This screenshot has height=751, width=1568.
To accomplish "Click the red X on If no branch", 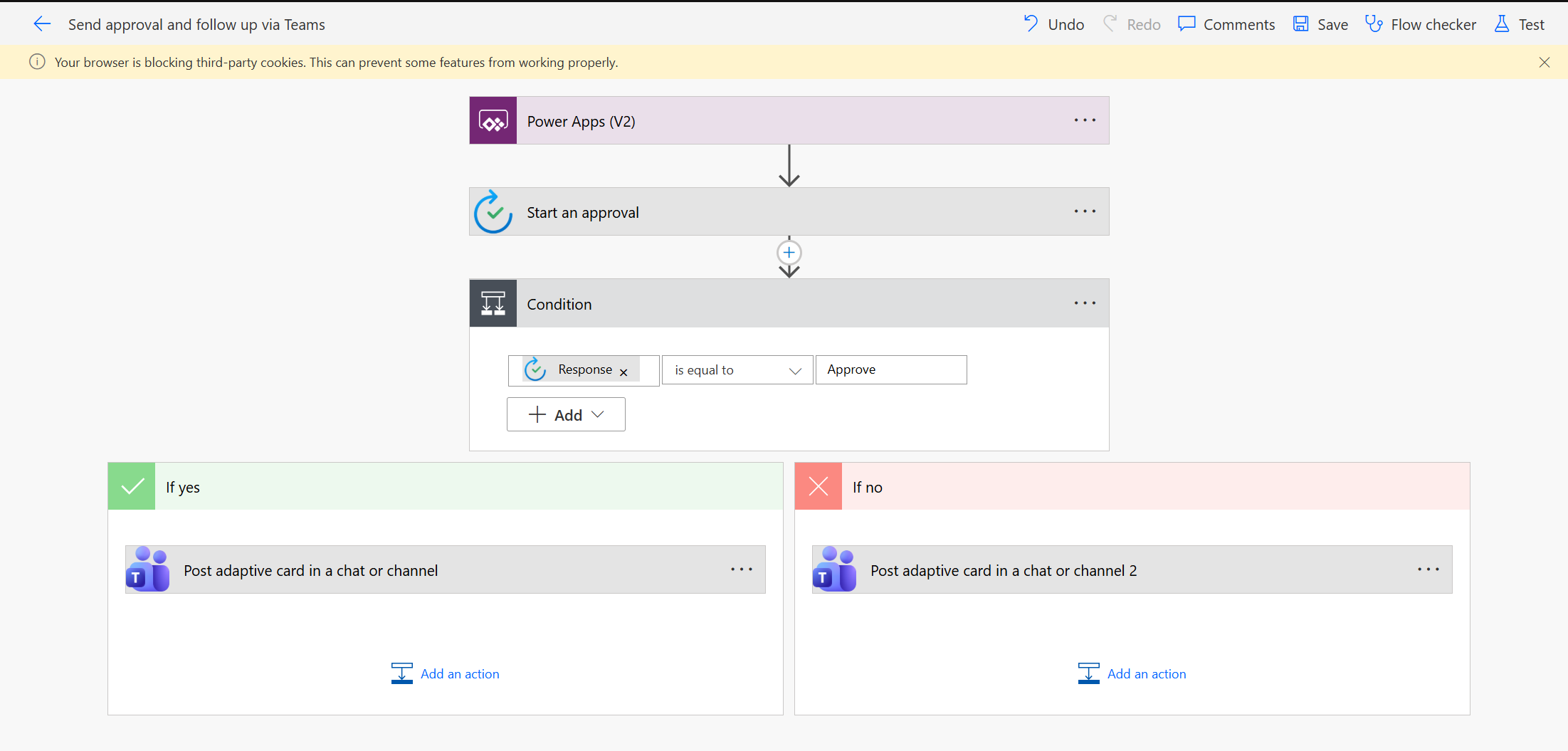I will pos(818,485).
